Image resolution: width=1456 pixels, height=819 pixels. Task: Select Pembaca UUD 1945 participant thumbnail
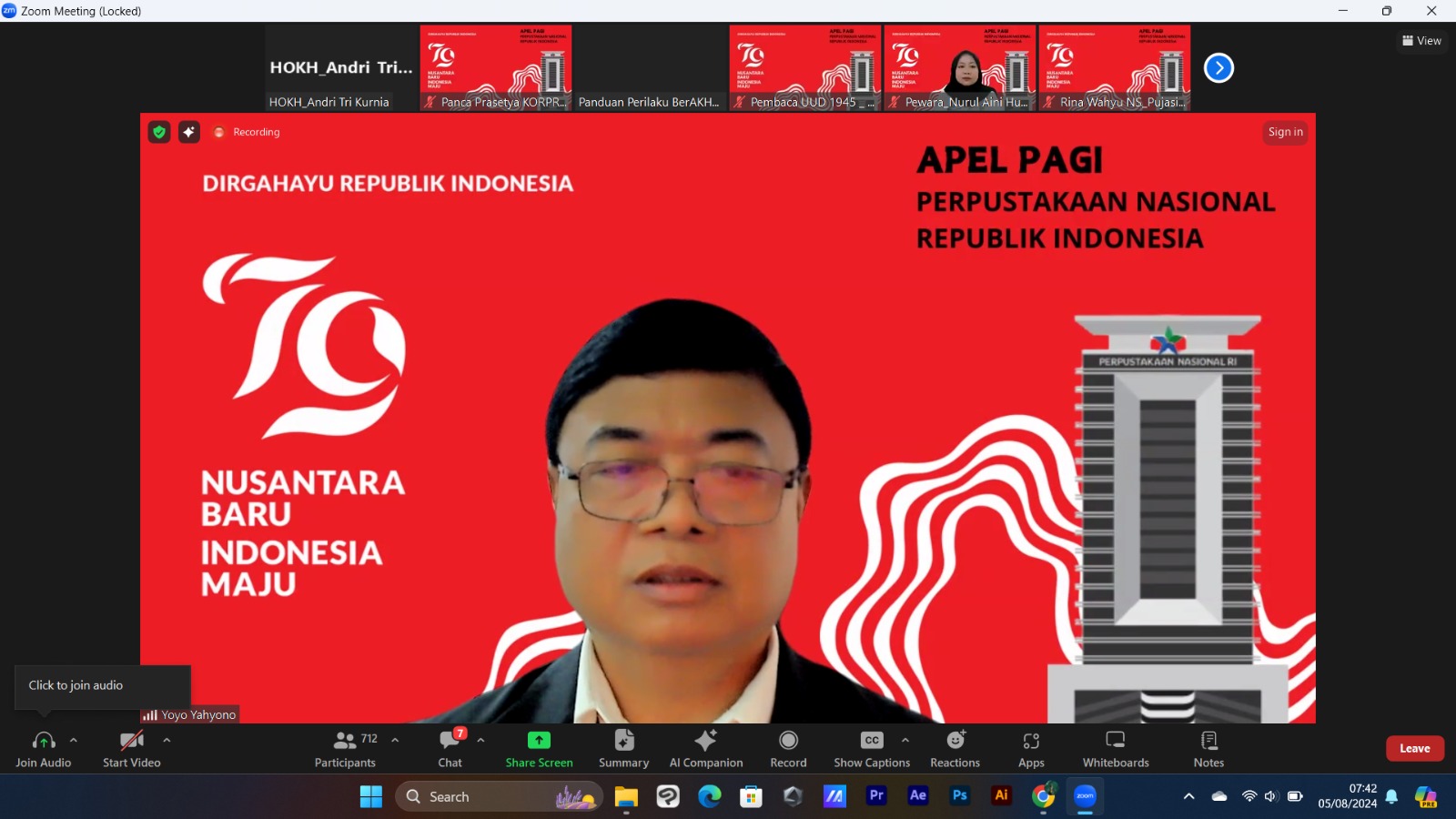coord(805,68)
